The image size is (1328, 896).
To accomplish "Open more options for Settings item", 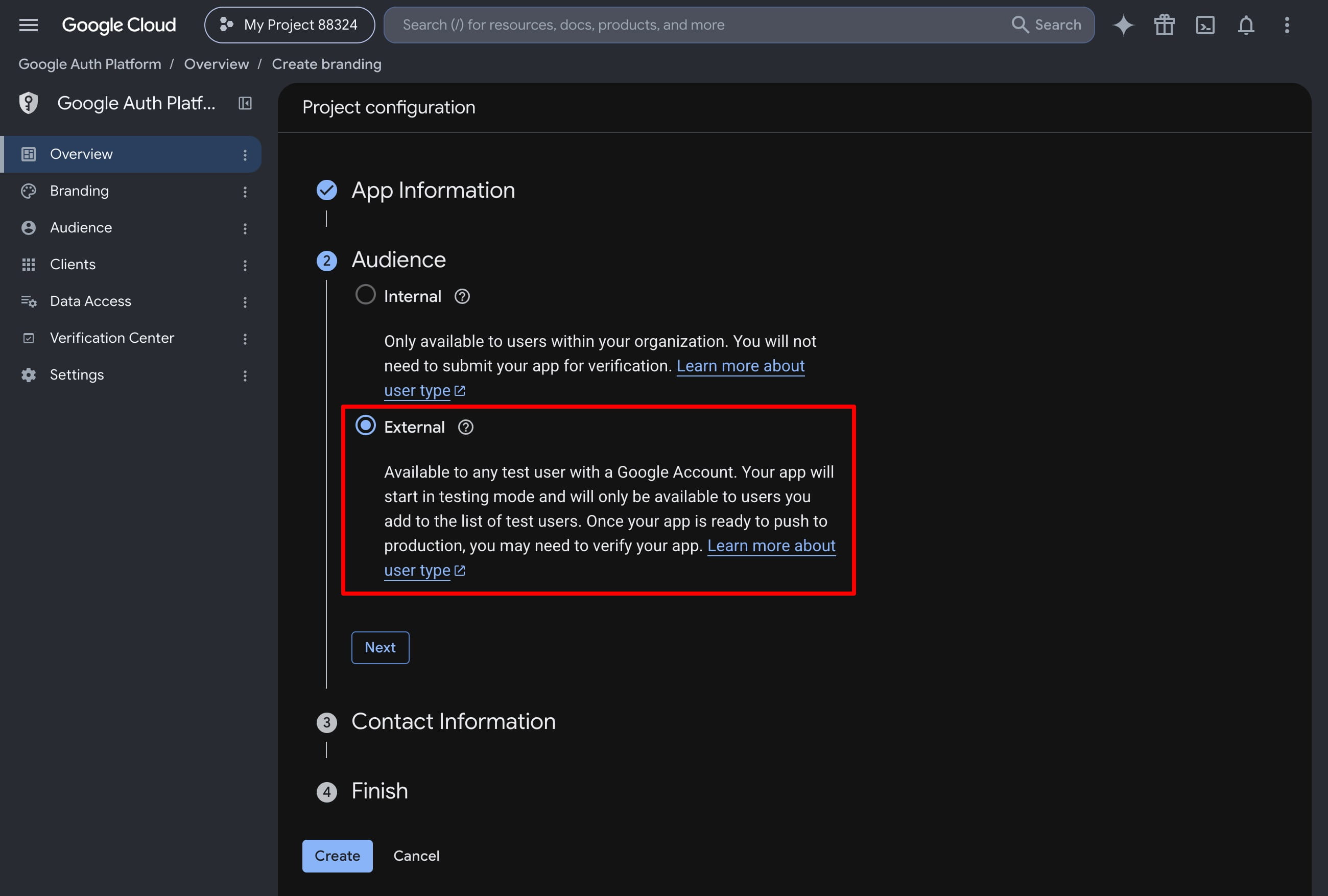I will click(245, 375).
